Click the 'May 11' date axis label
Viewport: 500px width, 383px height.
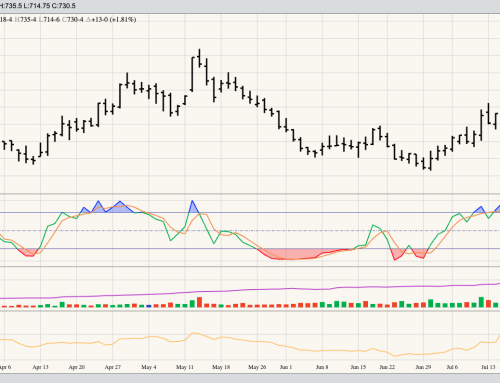[x=185, y=367]
